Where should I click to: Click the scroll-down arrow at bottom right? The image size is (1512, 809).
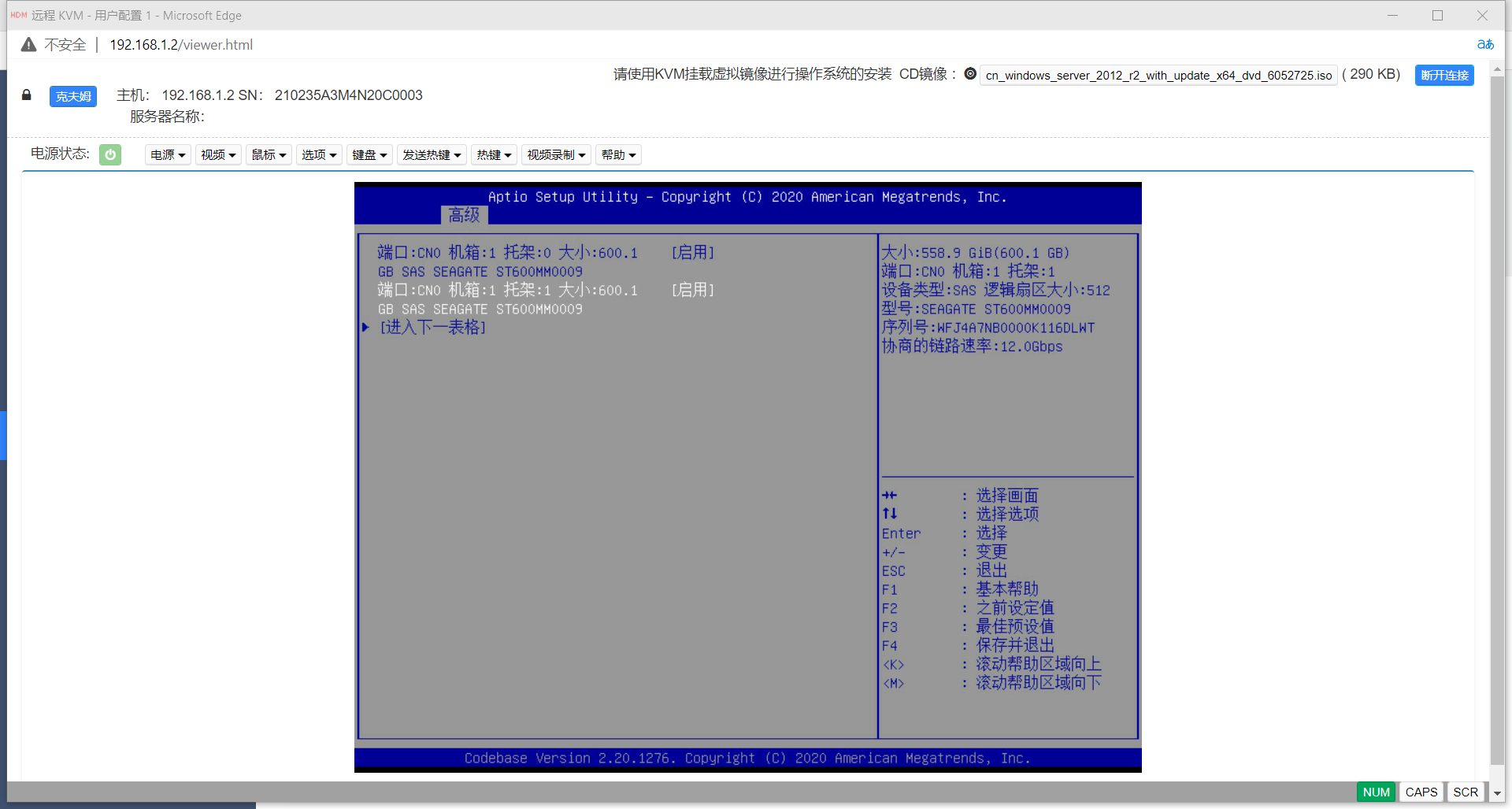(x=1497, y=794)
